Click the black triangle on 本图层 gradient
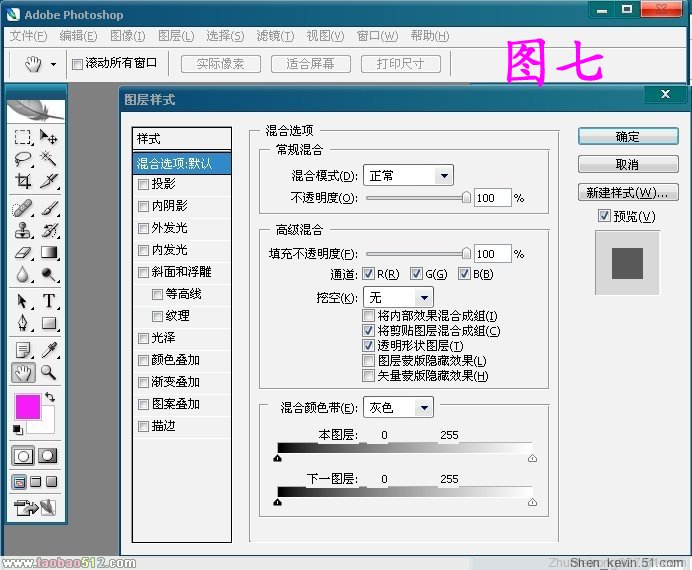 277,458
